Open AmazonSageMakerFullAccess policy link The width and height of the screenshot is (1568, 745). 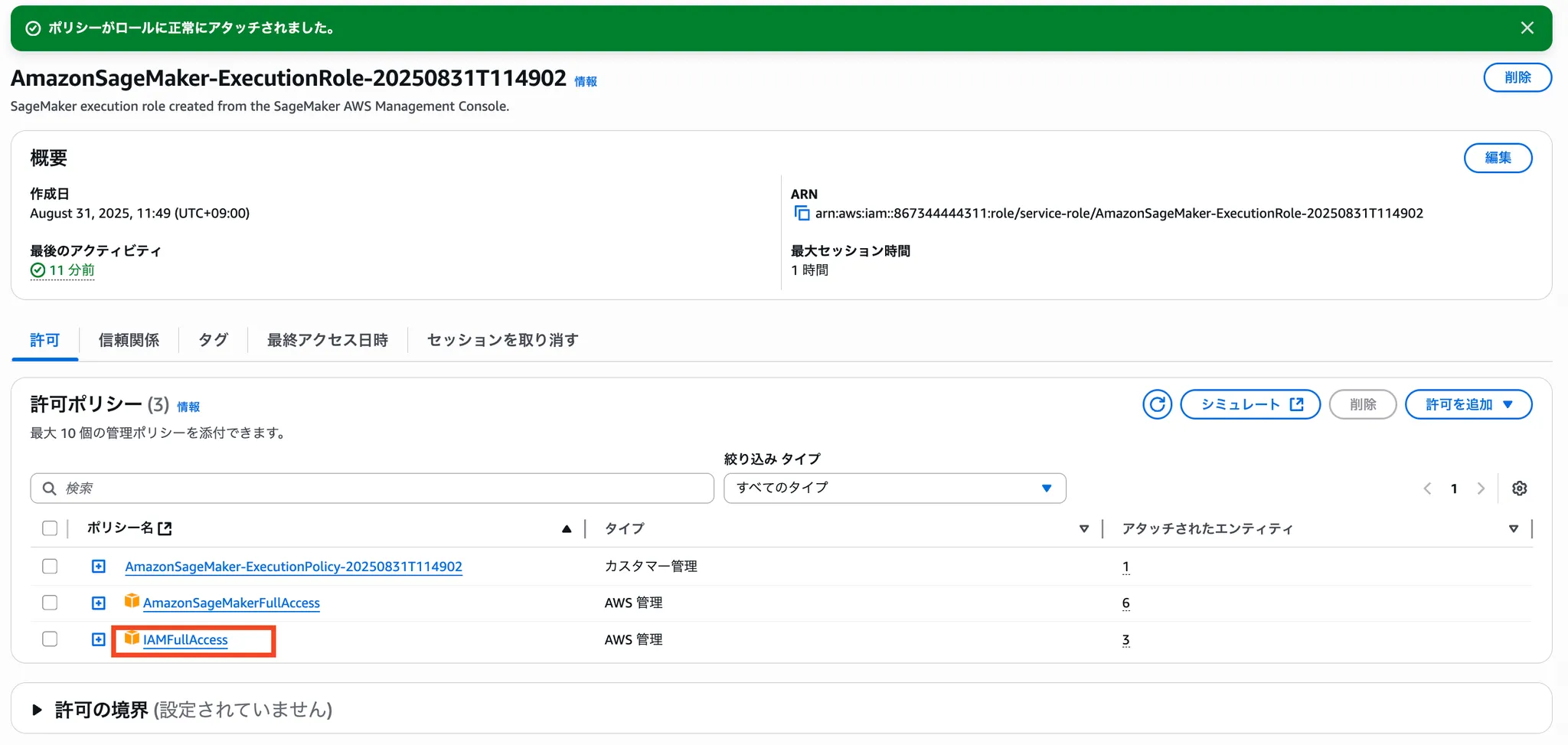[231, 603]
